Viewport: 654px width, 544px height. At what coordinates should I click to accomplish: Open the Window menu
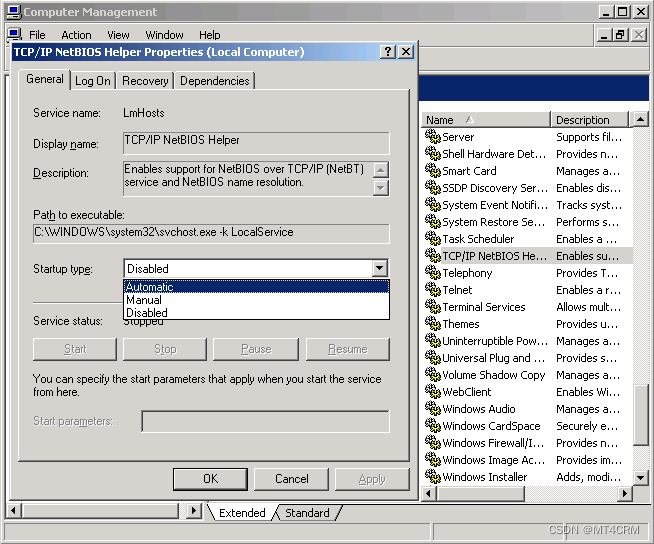(x=164, y=35)
